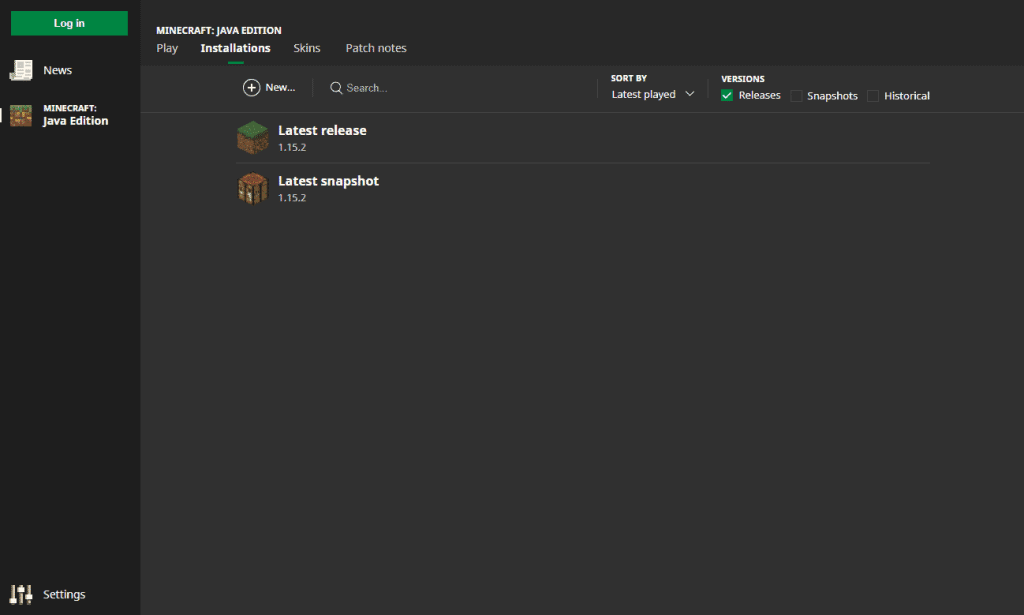
Task: Click the magnifying glass search icon
Action: (336, 88)
